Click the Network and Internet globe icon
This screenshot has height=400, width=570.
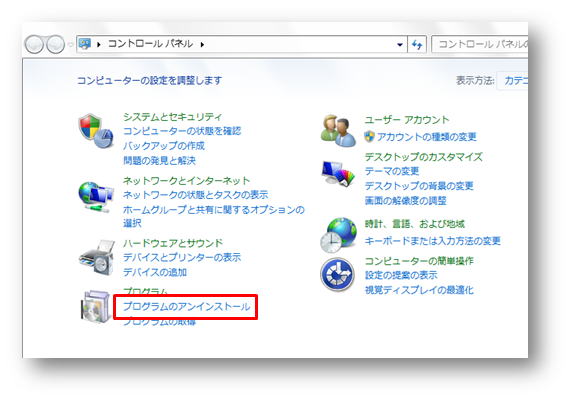(96, 197)
